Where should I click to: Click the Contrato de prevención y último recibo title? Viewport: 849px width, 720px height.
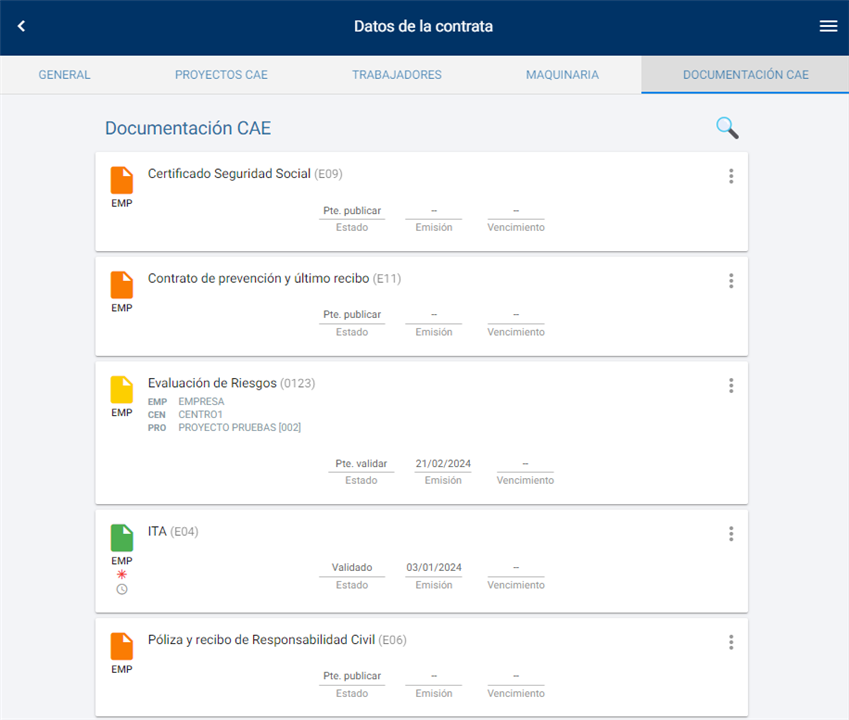[x=259, y=278]
